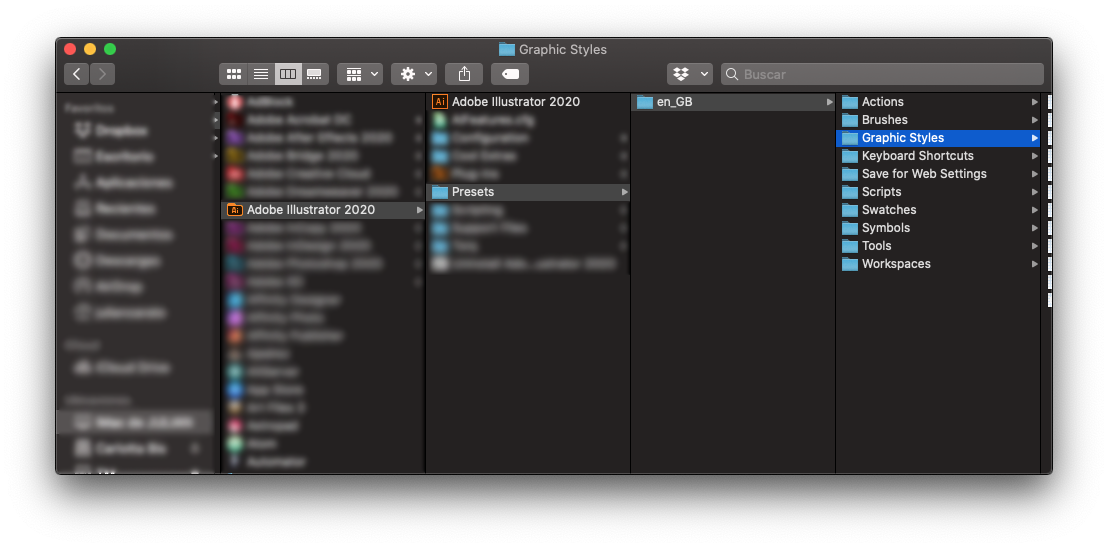Click the Buscar search field
Screen dimensions: 1108x548
(882, 74)
